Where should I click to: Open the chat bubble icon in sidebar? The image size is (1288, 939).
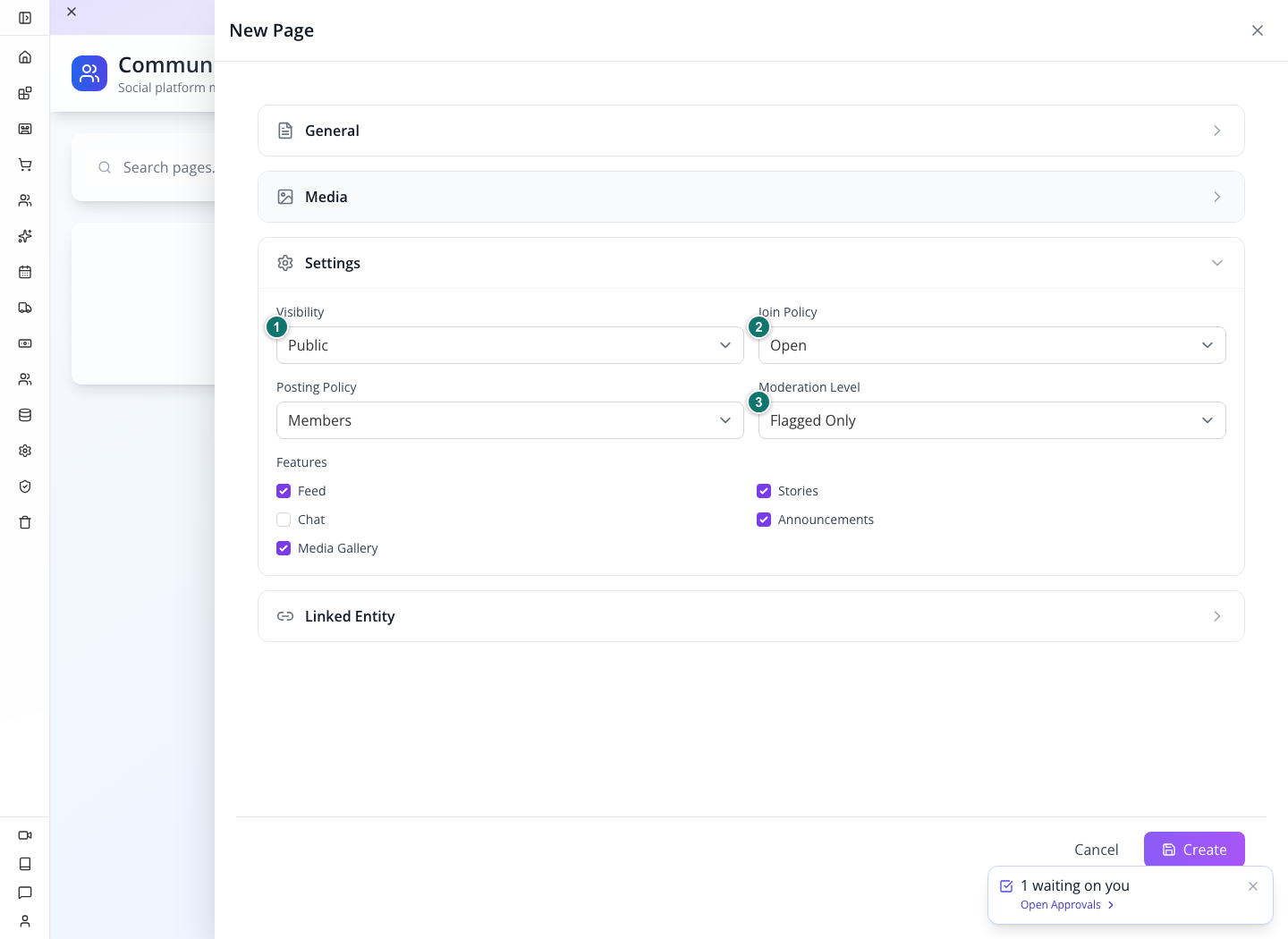tap(25, 892)
